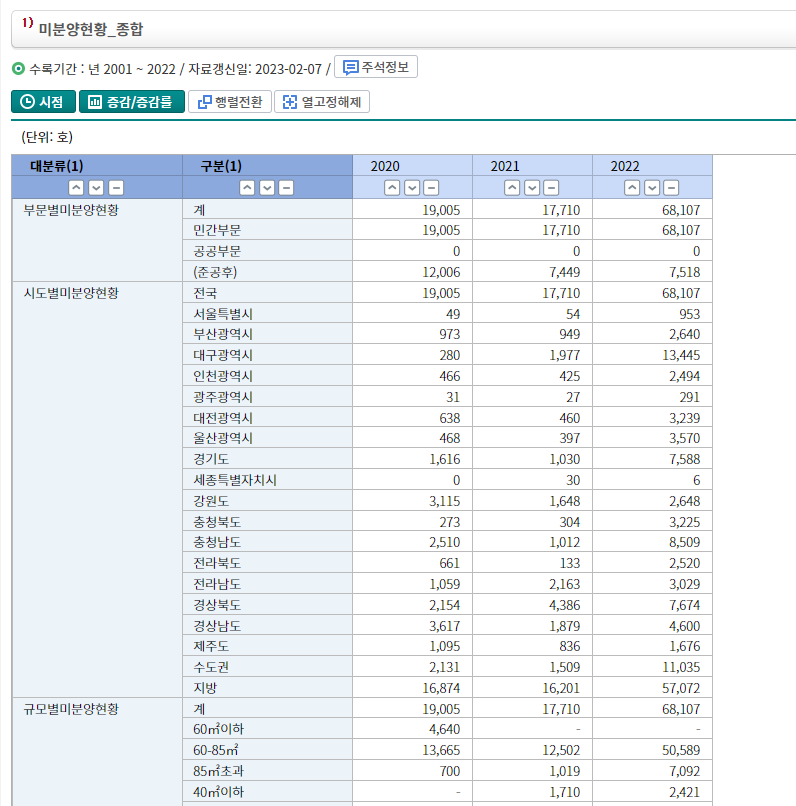Viewport: 796px width, 806px height.
Task: Select the 전라남도 row label
Action: [x=217, y=584]
